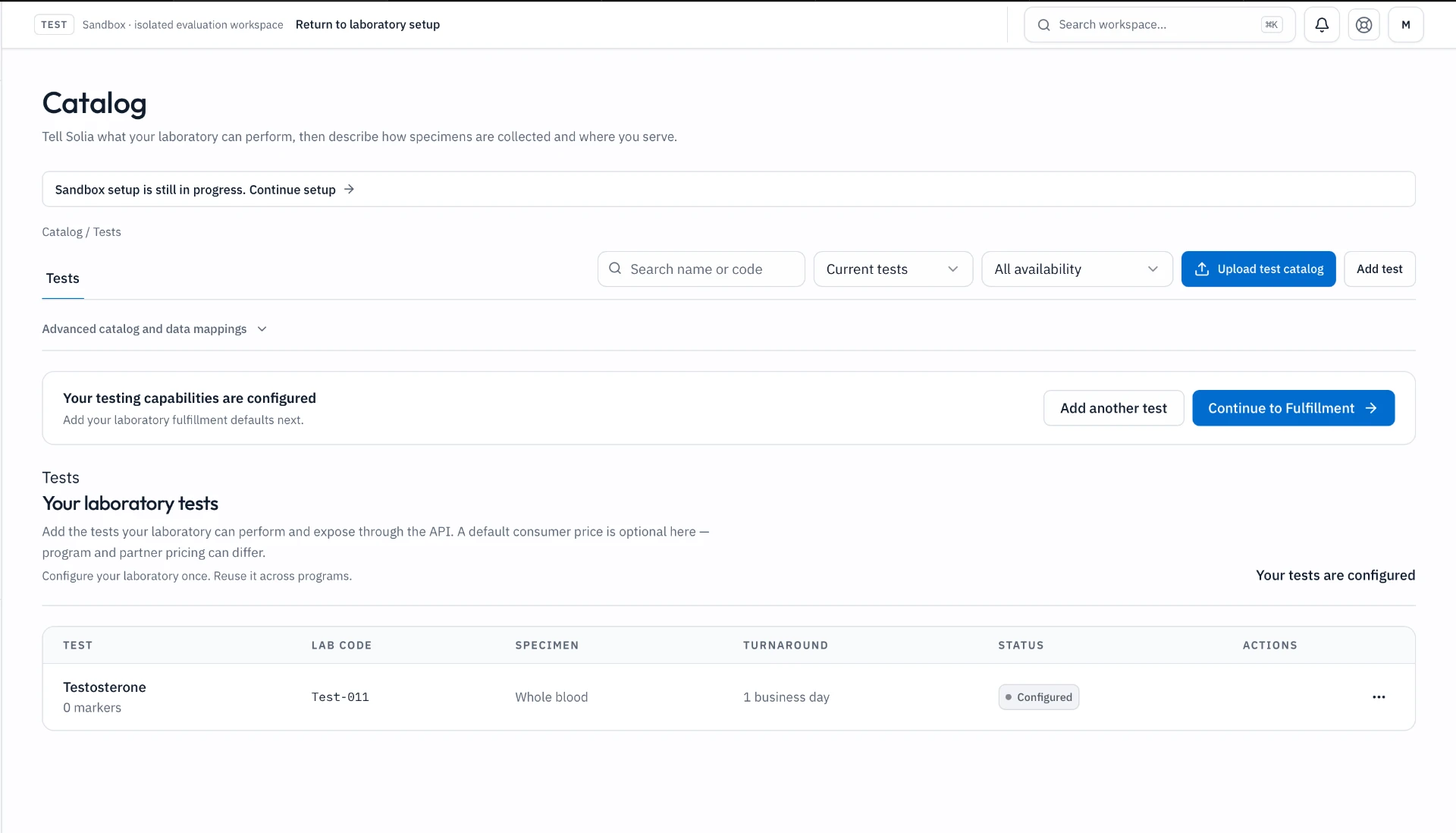The image size is (1456, 833).
Task: Click the 1 business day turnaround cell
Action: coord(786,697)
